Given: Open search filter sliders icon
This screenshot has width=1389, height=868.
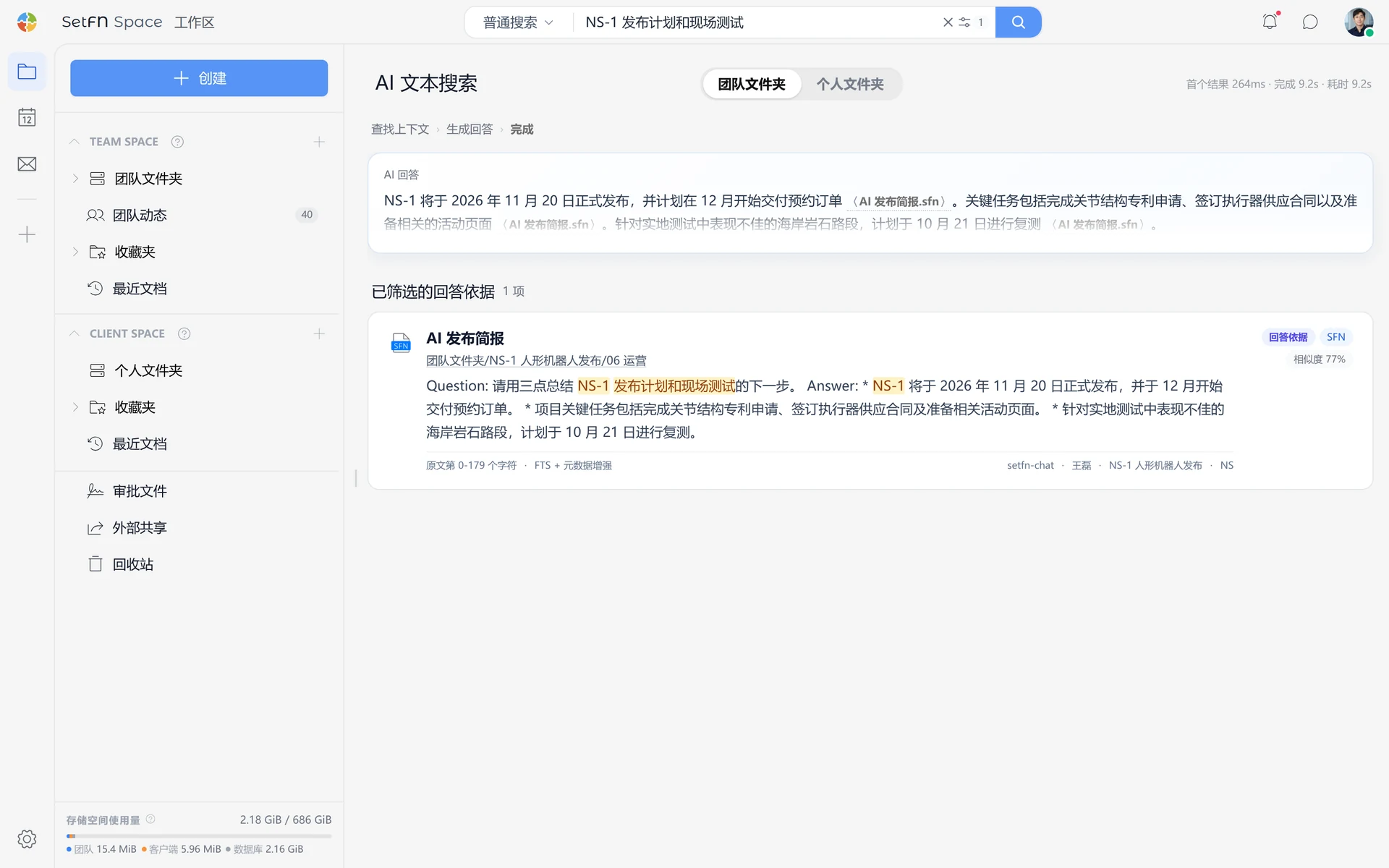Looking at the screenshot, I should click(x=964, y=22).
